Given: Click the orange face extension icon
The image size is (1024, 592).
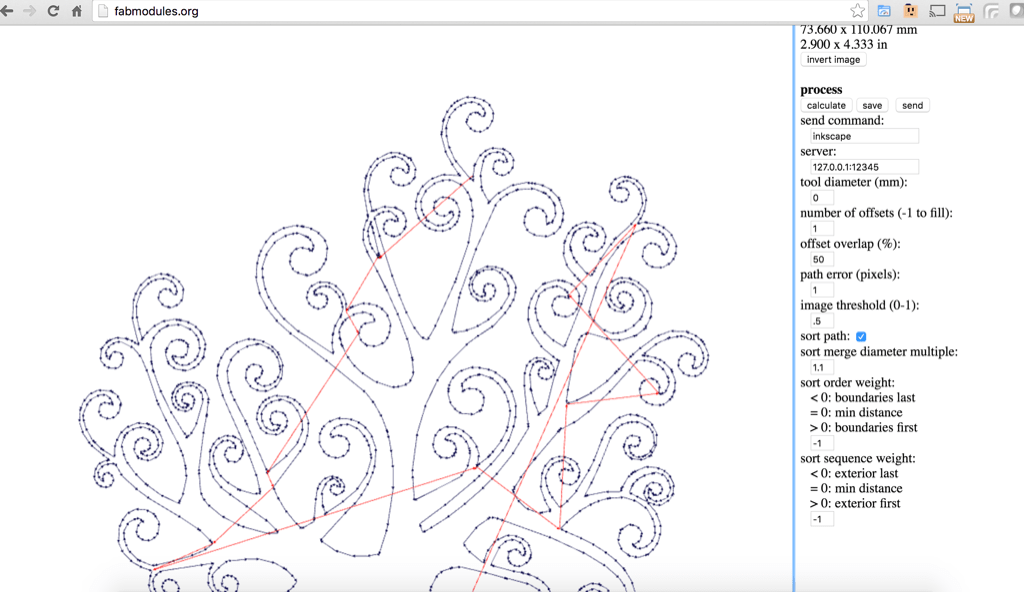Looking at the screenshot, I should (910, 11).
